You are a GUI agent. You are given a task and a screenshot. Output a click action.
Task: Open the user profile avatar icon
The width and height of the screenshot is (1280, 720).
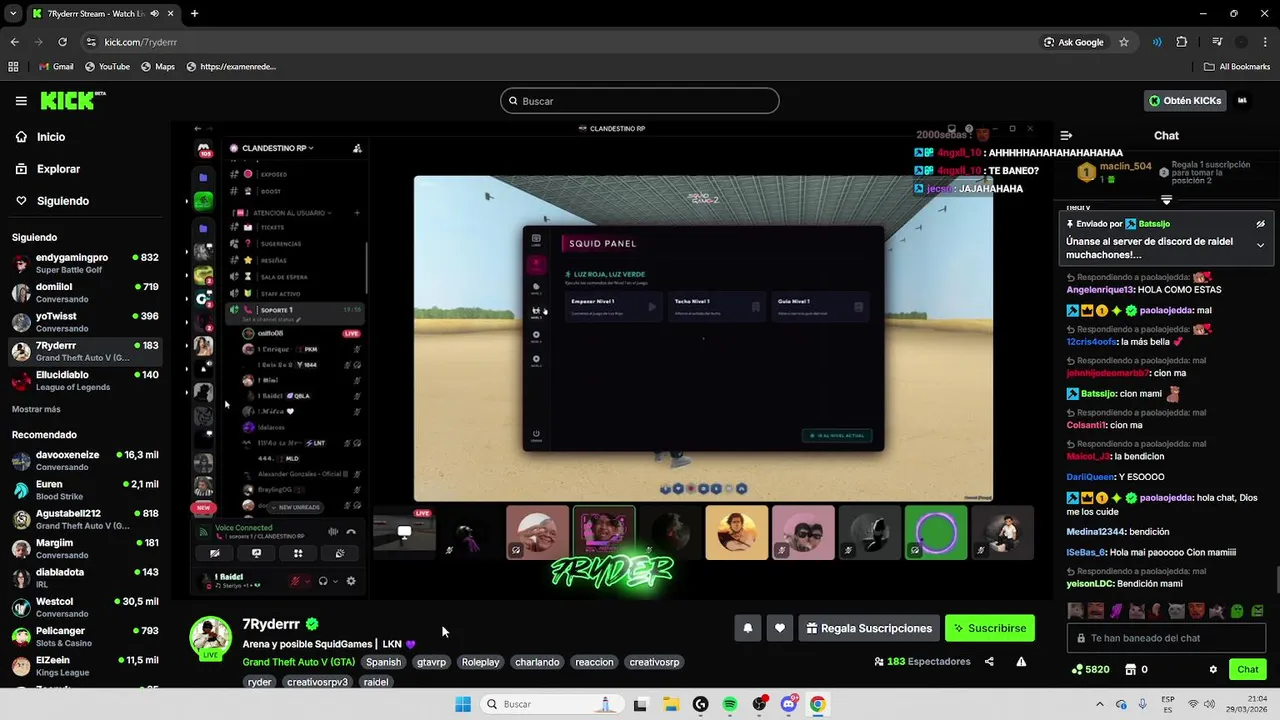[x=1242, y=100]
